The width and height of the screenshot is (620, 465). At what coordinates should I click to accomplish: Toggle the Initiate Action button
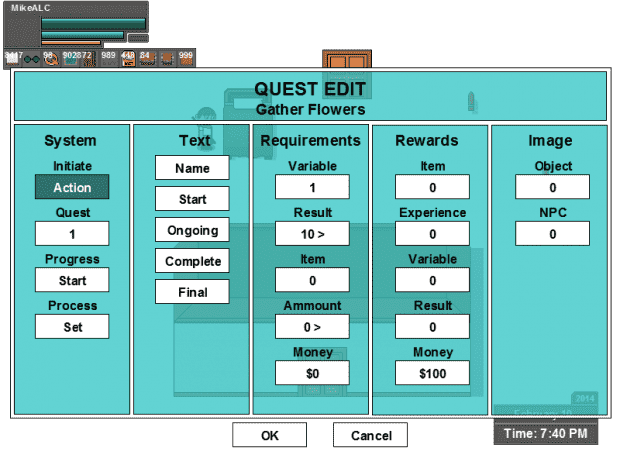(x=72, y=187)
